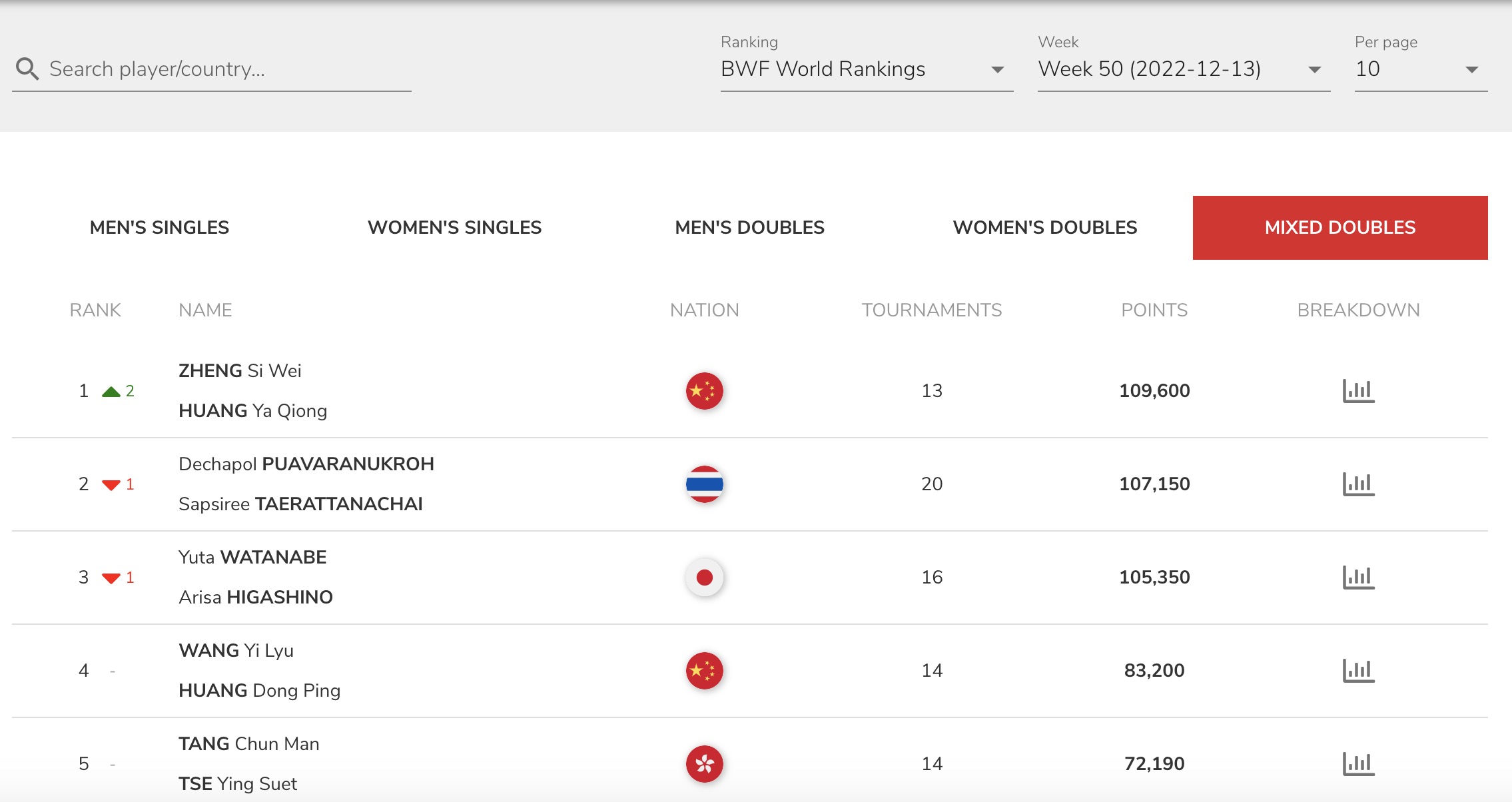Open the Week 50 selector dropdown
This screenshot has height=802, width=1512.
click(1183, 69)
